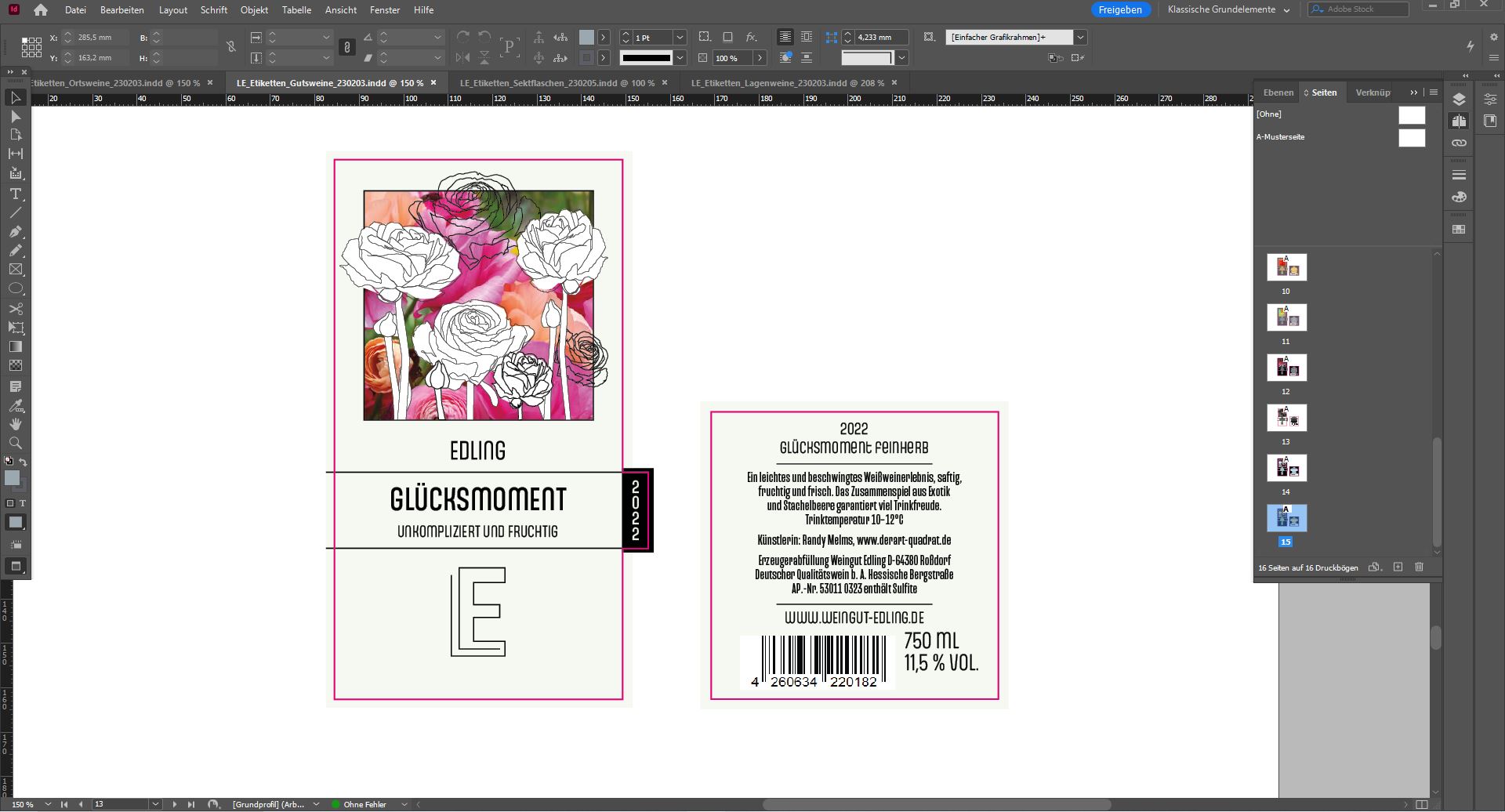Select the Scissors tool
This screenshot has width=1505, height=812.
15,309
